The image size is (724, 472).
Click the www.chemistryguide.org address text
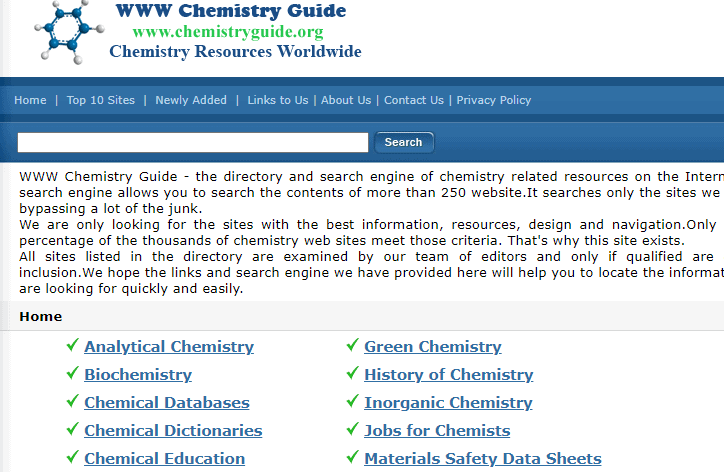[x=228, y=32]
